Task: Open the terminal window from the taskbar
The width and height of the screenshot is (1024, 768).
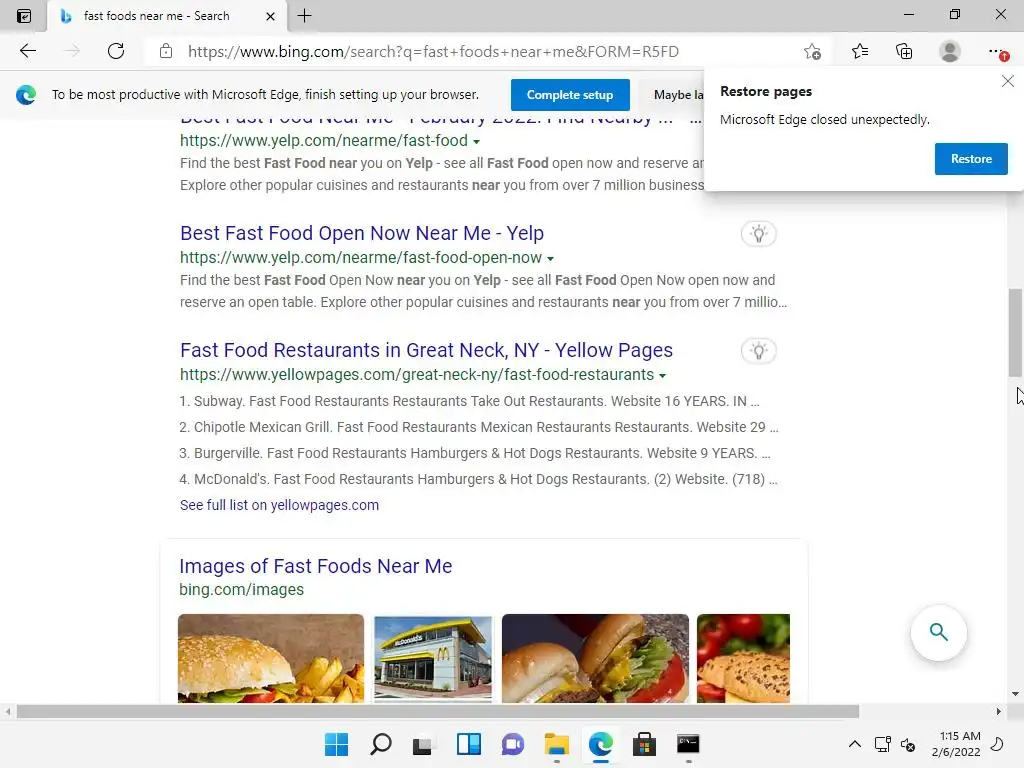Action: [688, 744]
